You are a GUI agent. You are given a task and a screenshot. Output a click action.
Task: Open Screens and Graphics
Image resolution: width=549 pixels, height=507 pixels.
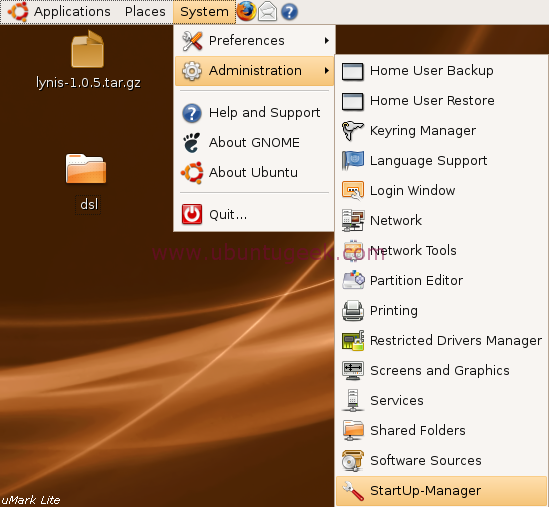(x=442, y=371)
